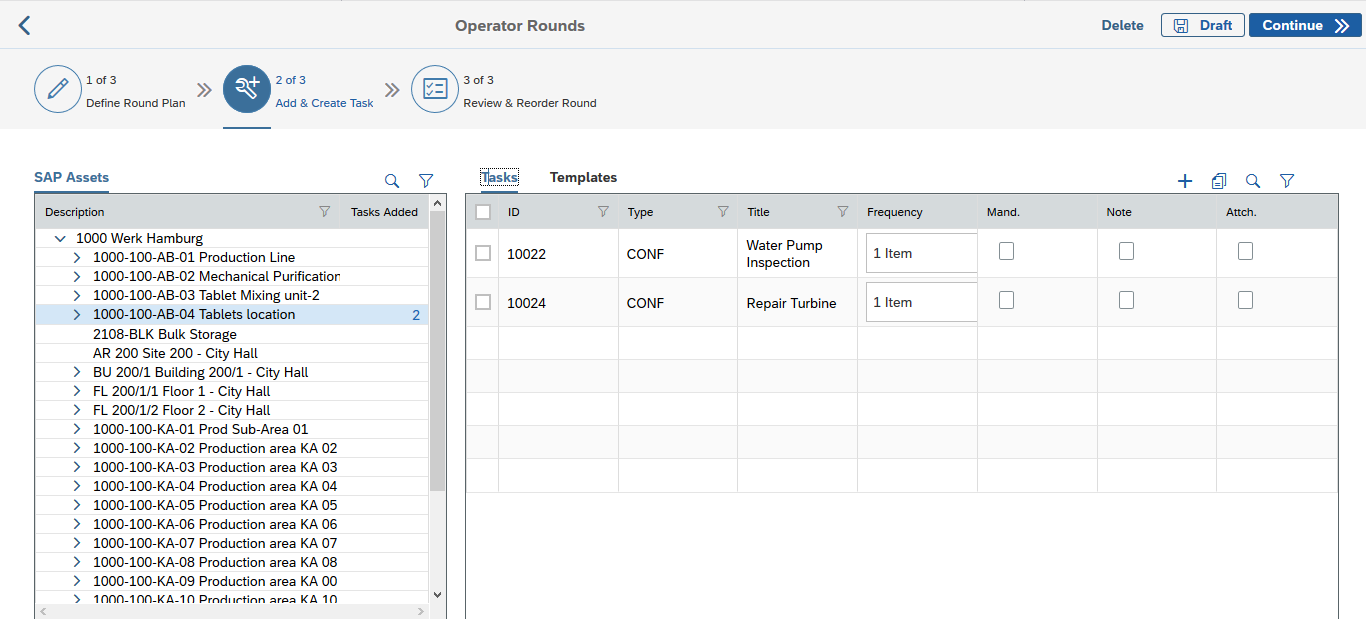This screenshot has width=1366, height=619.
Task: Collapse the 1000 Werk Hamburg node
Action: pos(60,239)
